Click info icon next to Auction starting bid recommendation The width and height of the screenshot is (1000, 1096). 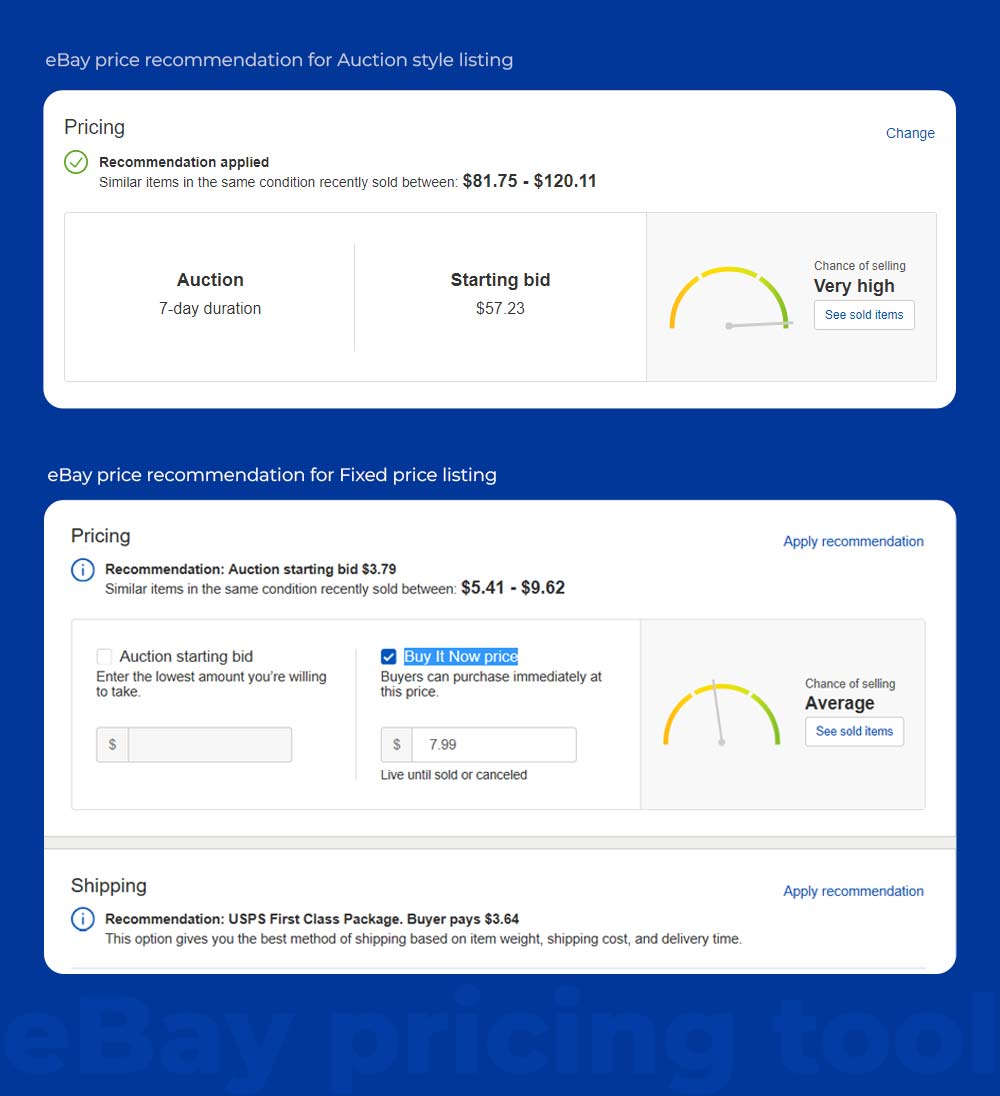(x=82, y=570)
